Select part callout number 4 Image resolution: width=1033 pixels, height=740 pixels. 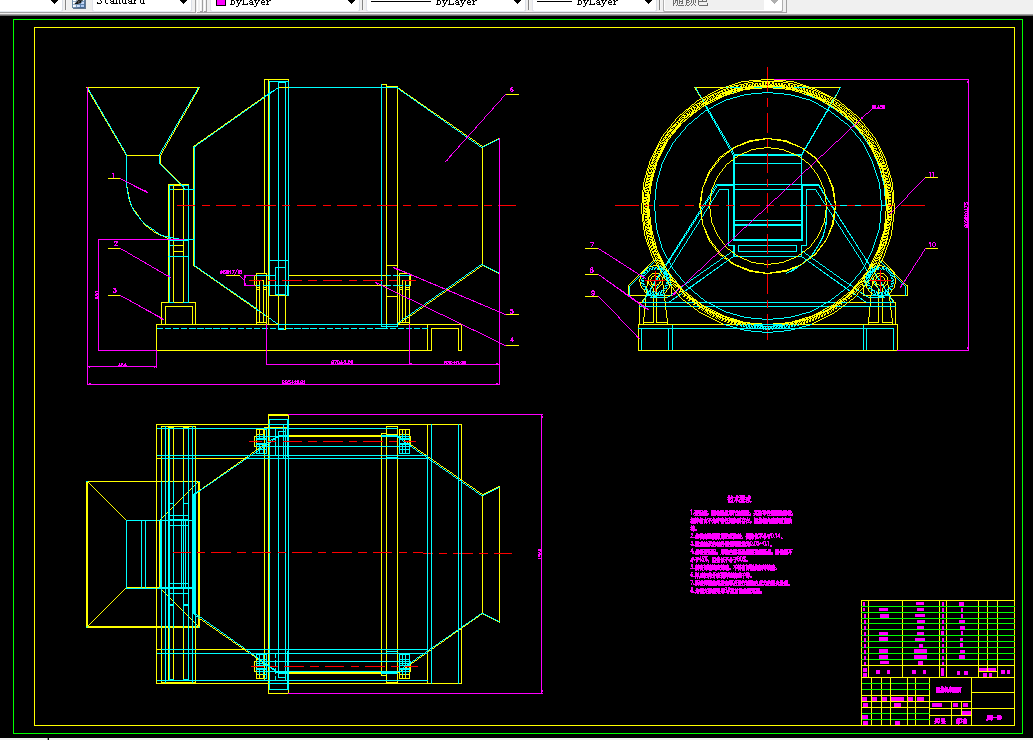[x=512, y=340]
